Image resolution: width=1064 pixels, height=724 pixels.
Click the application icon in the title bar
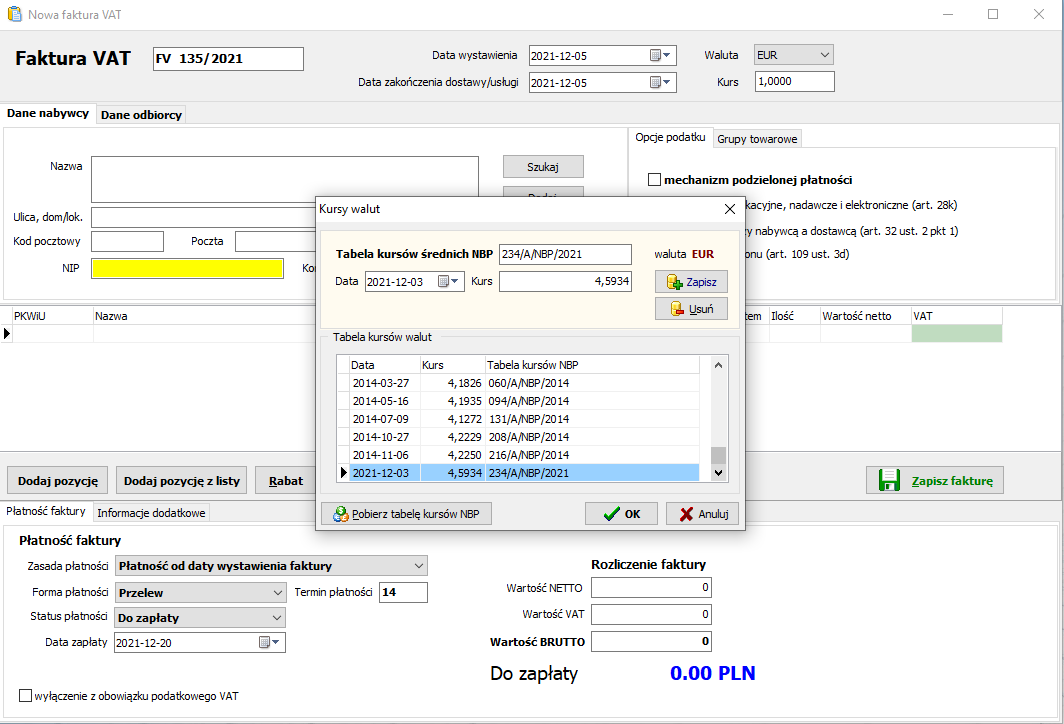point(14,14)
